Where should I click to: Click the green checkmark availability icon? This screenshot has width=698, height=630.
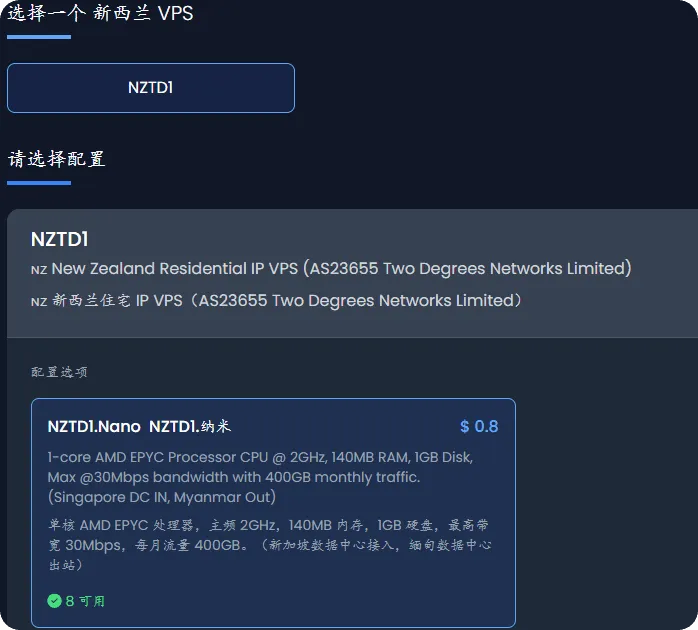(x=54, y=601)
